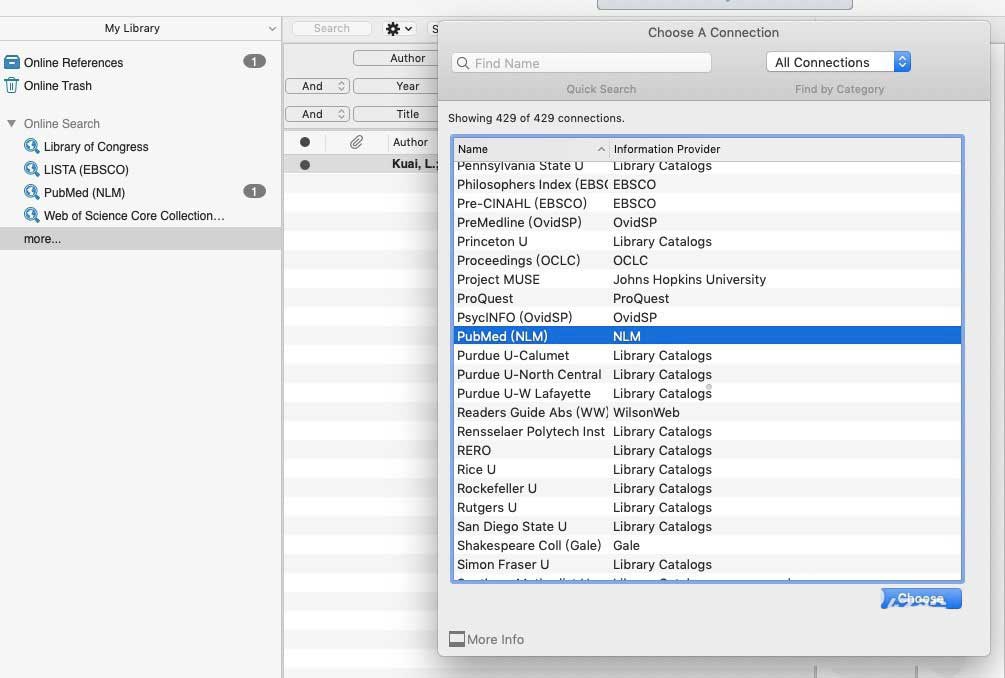The width and height of the screenshot is (1005, 678).
Task: Select the ProQuest connection row
Action: point(485,298)
